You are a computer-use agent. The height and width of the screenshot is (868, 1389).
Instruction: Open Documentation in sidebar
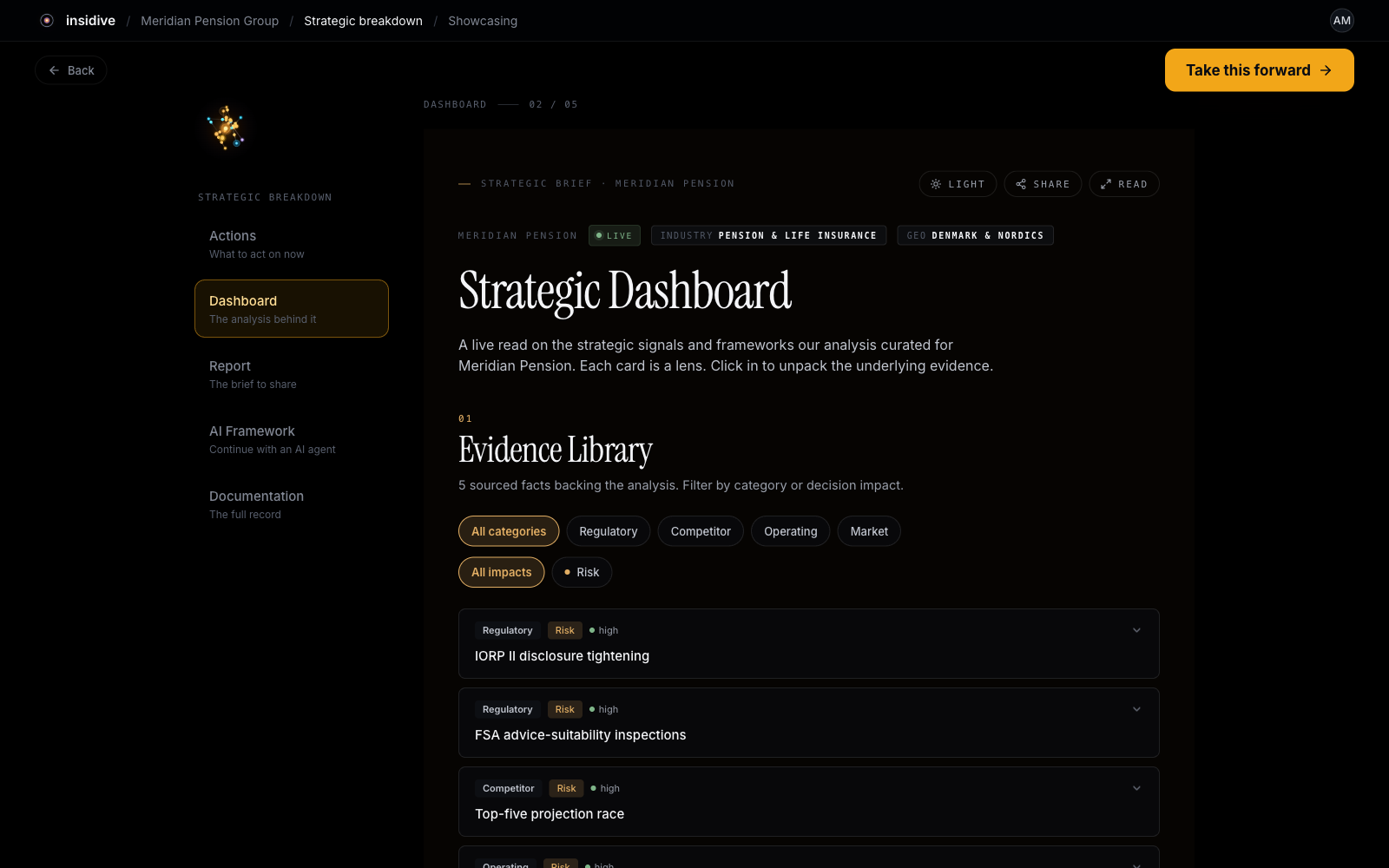coord(292,504)
